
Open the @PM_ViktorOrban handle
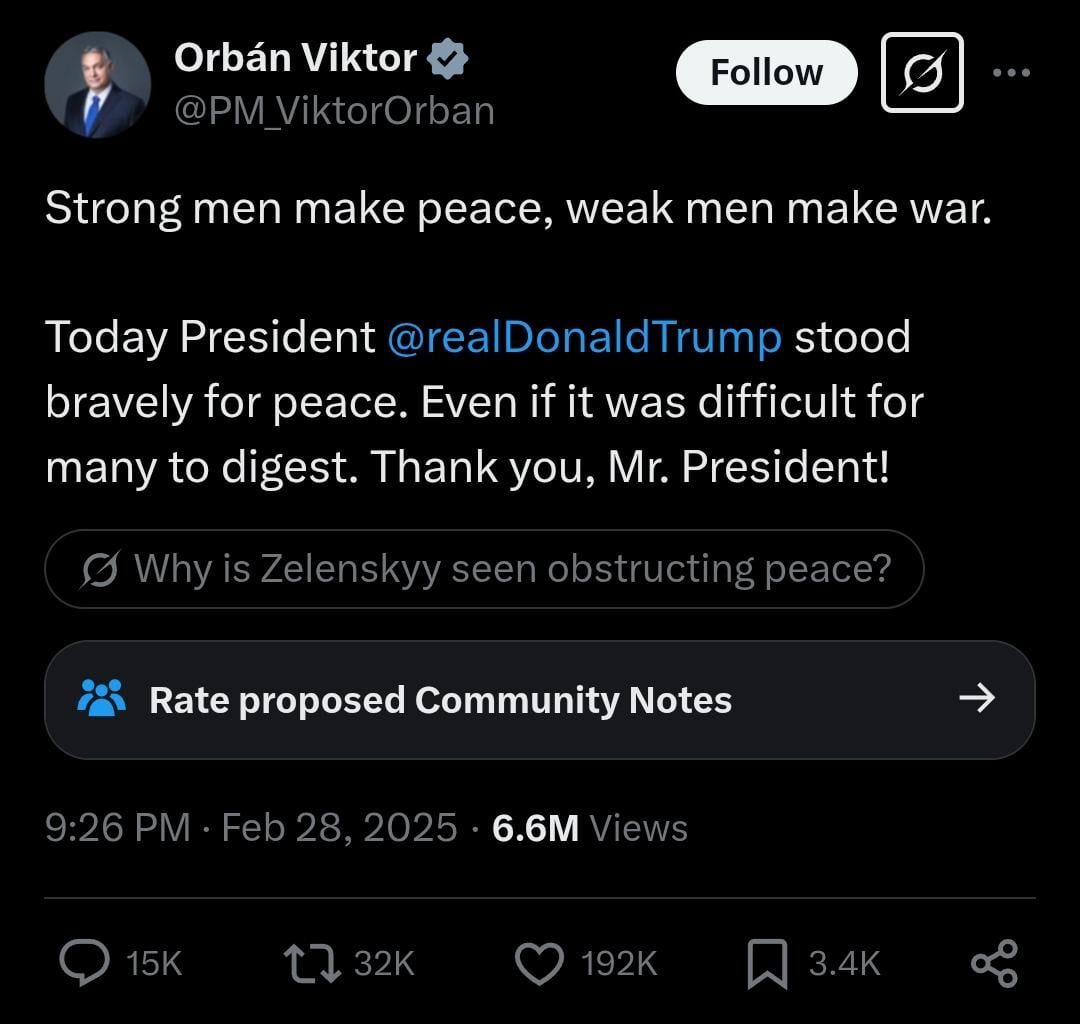(335, 111)
